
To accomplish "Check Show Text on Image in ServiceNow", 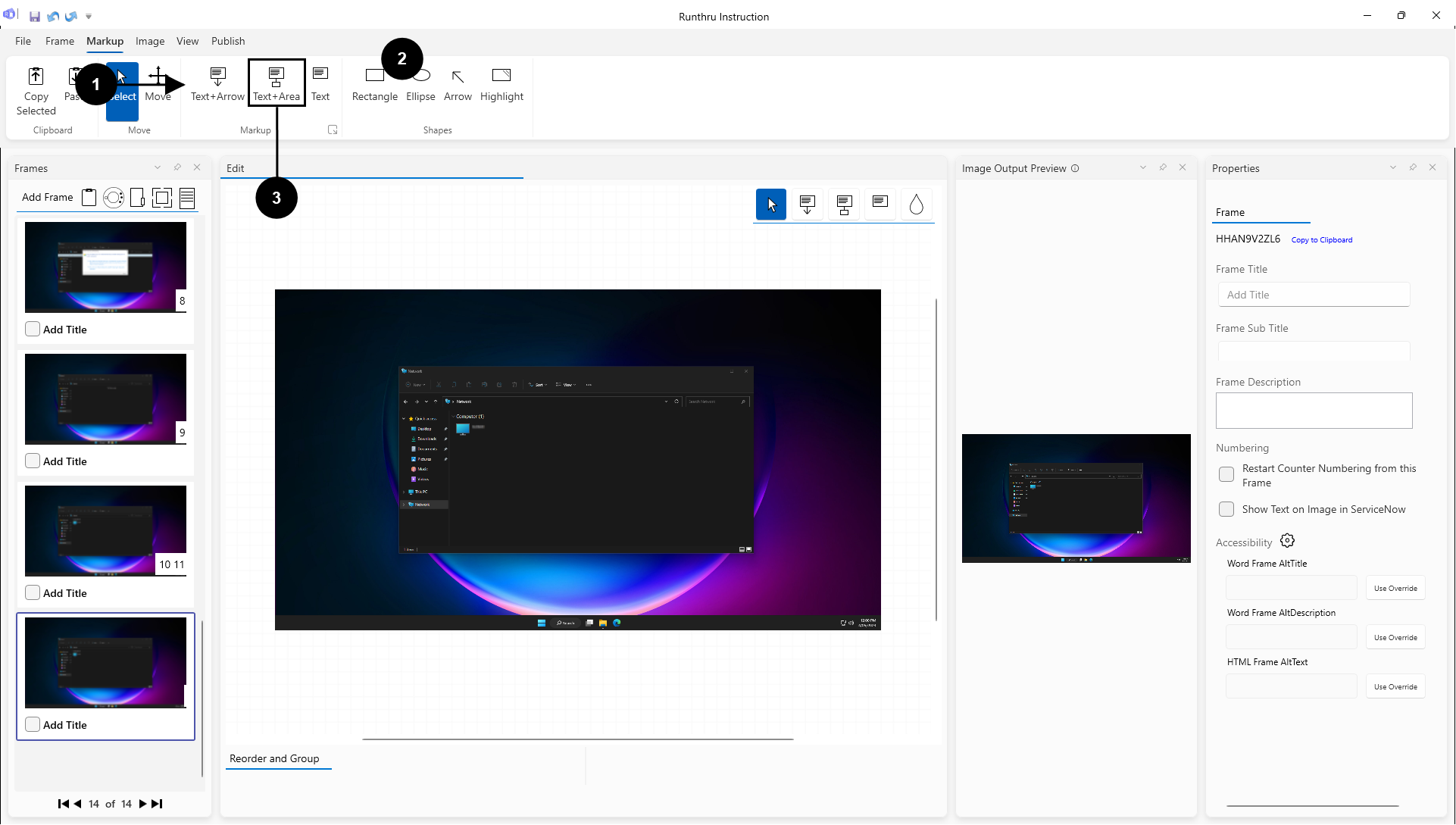I will click(1226, 509).
